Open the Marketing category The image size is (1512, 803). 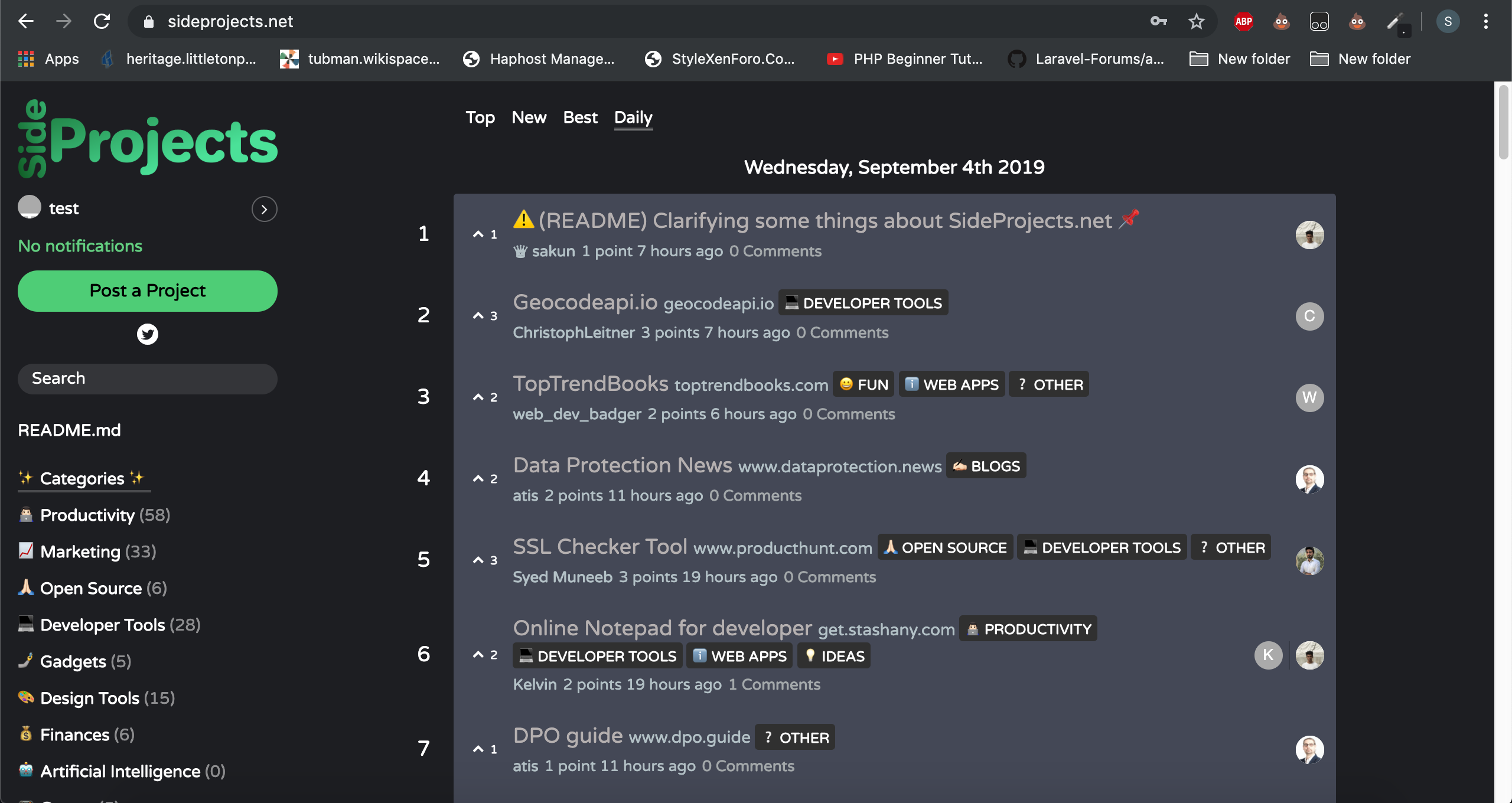(x=87, y=552)
